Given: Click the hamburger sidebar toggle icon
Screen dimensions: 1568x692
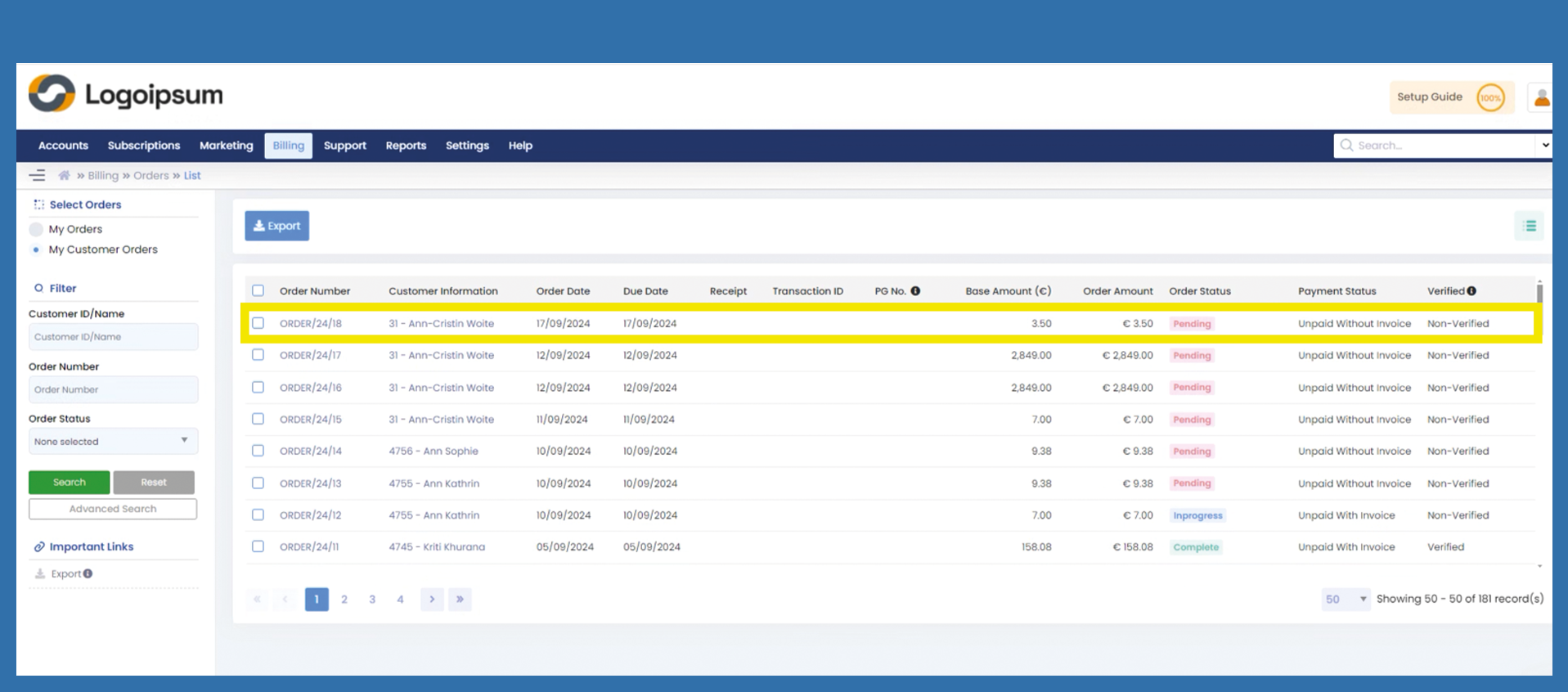Looking at the screenshot, I should pos(37,175).
